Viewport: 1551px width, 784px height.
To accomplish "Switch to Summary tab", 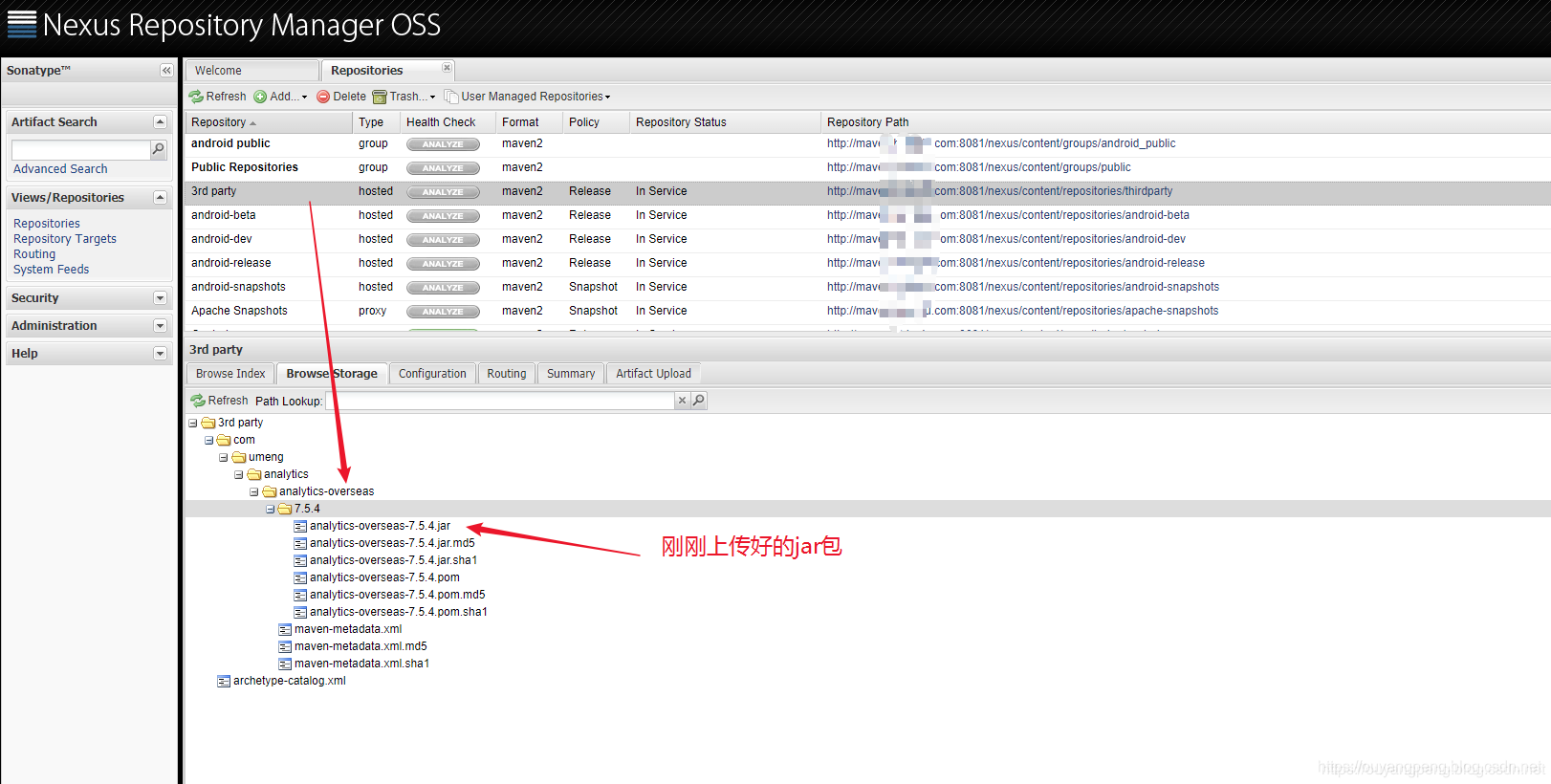I will [x=571, y=374].
